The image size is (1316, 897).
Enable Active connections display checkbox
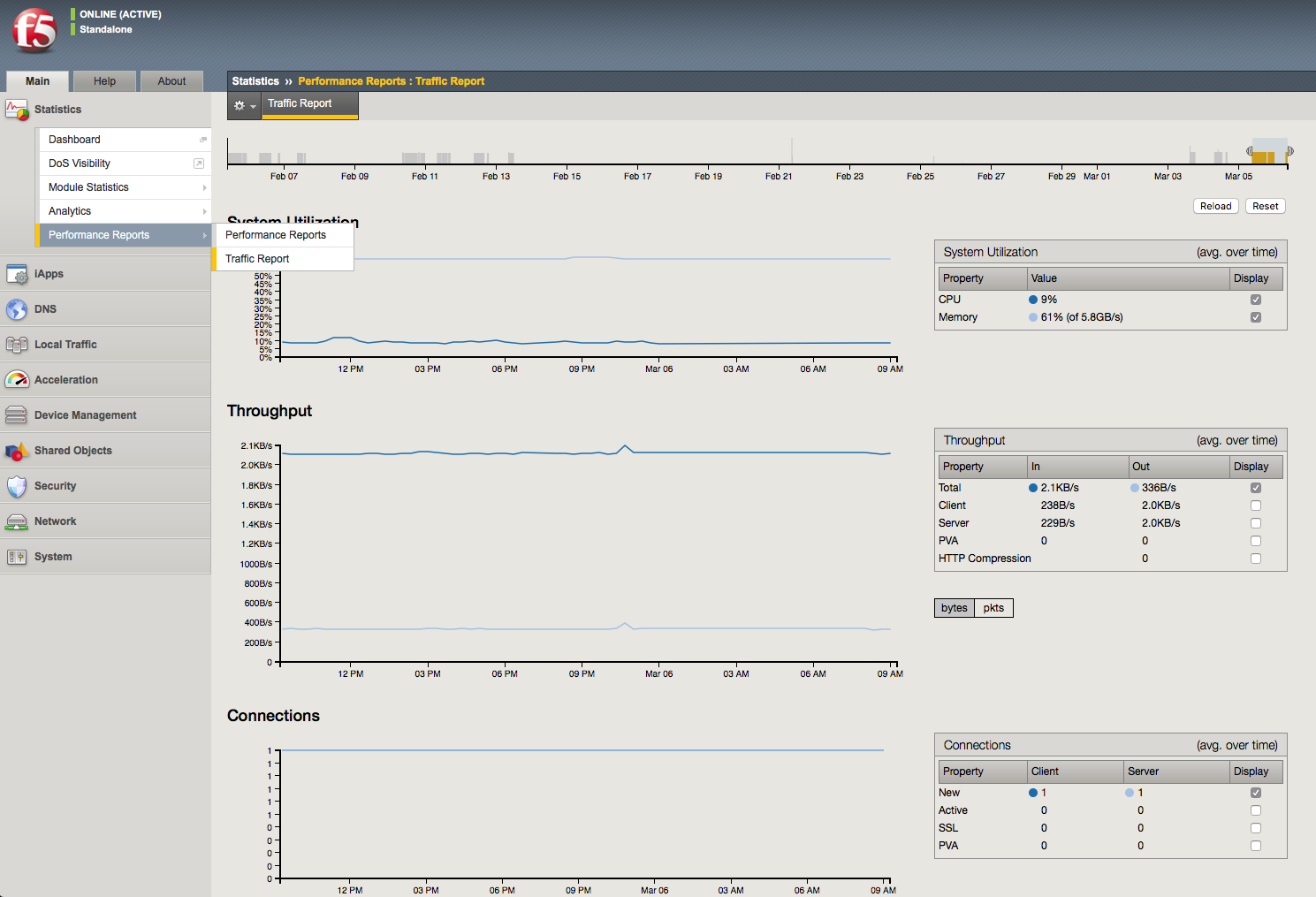[x=1256, y=810]
